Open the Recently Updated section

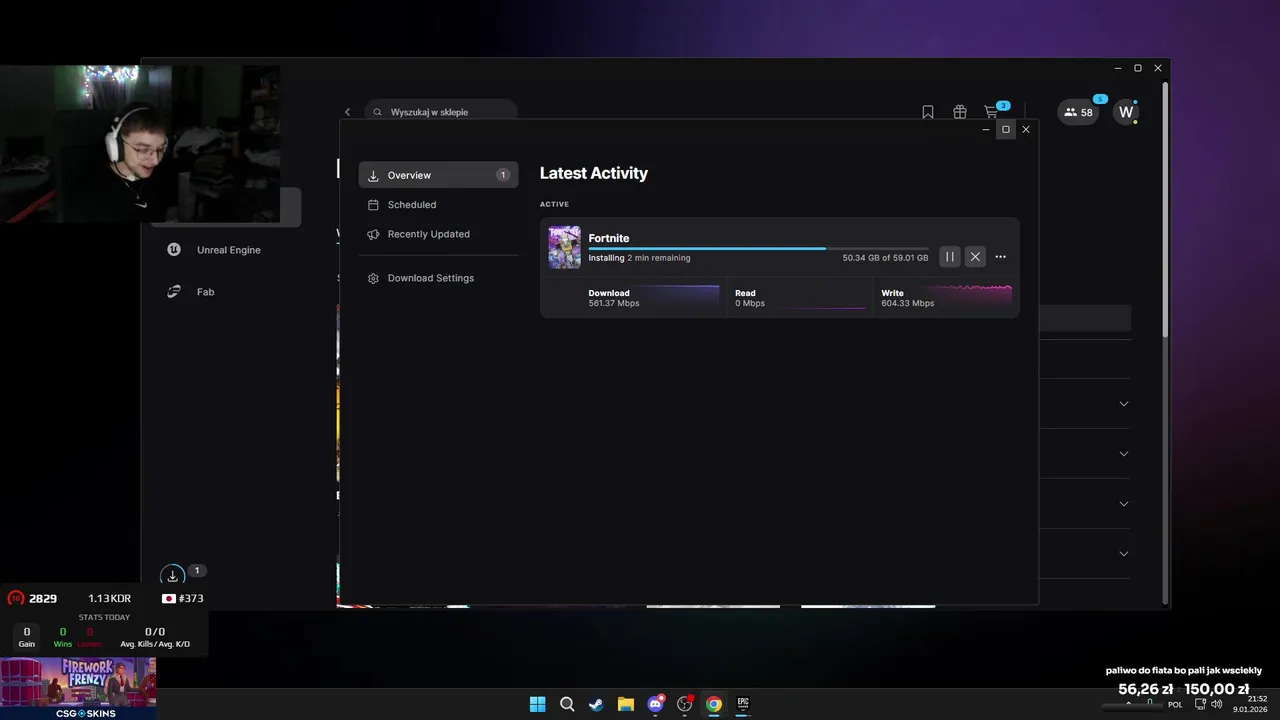pos(438,234)
